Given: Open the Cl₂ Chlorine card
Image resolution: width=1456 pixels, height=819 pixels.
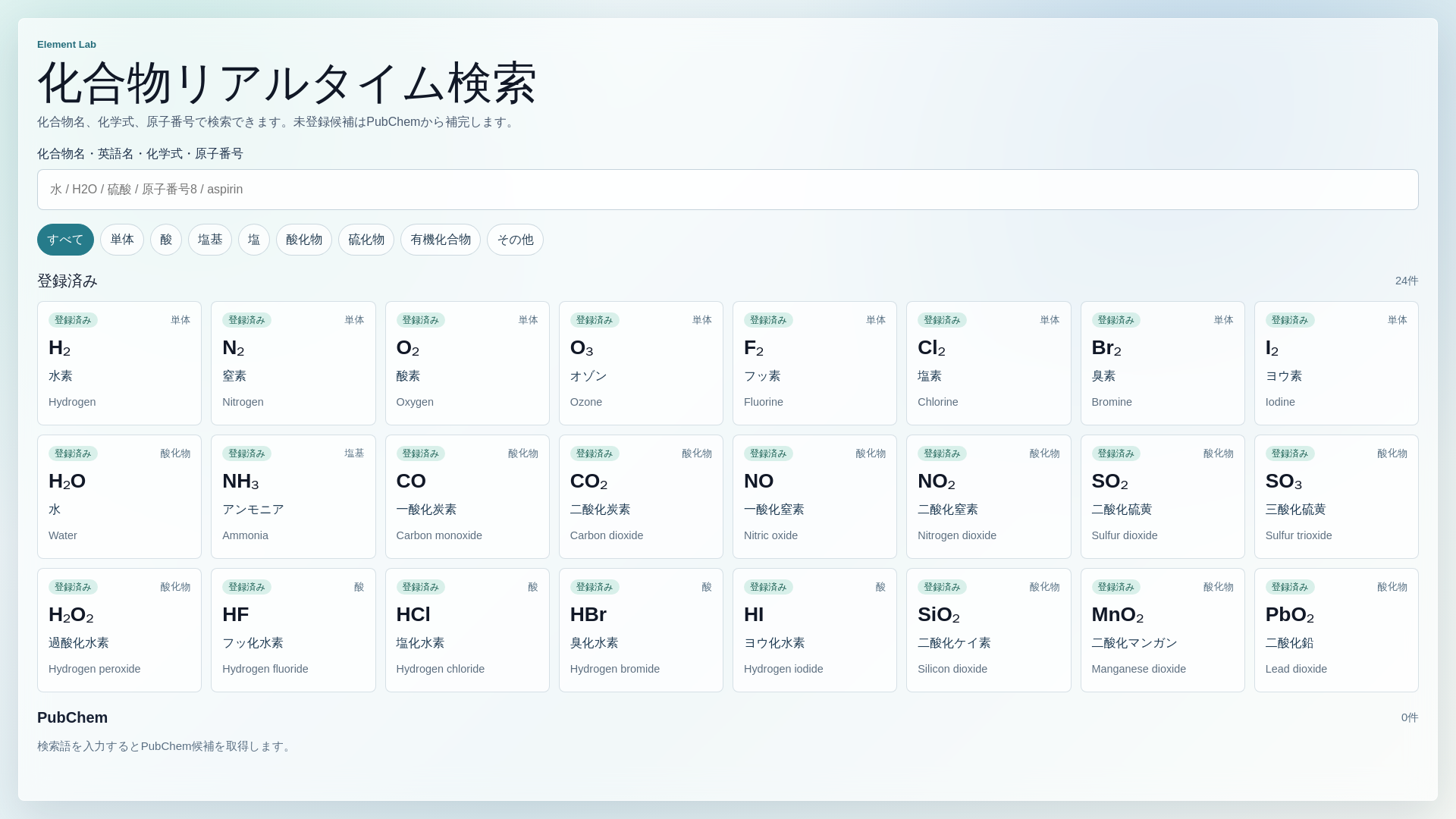Looking at the screenshot, I should (x=989, y=363).
